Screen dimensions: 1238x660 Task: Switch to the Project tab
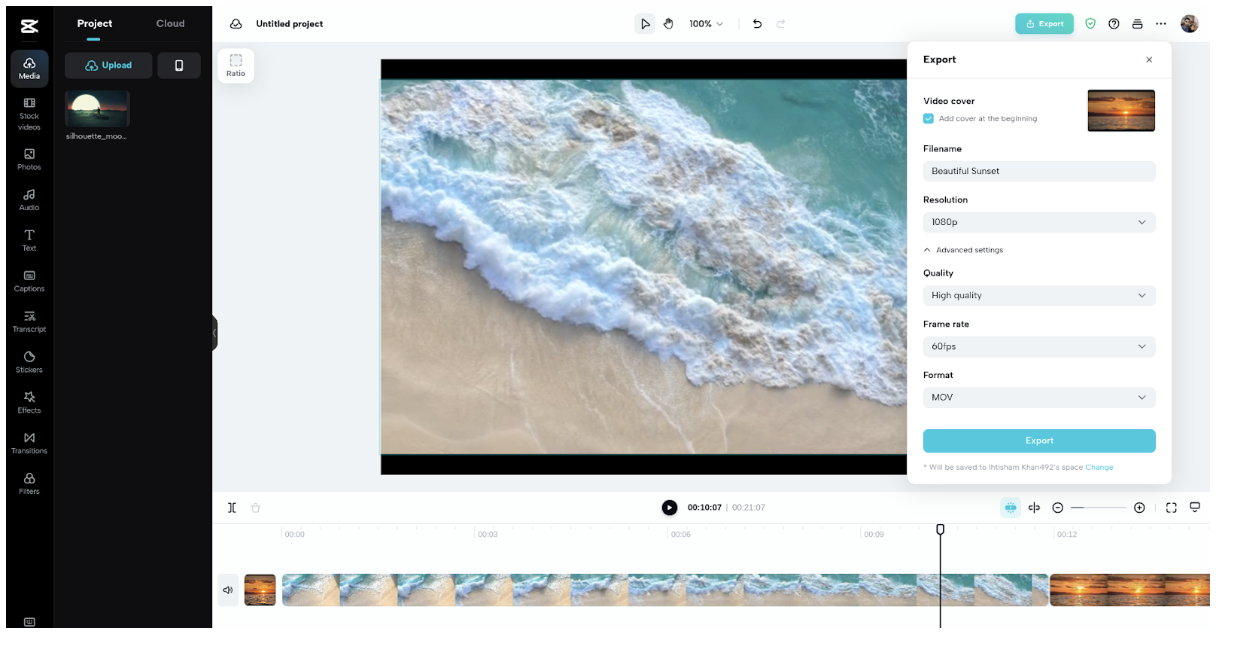94,23
